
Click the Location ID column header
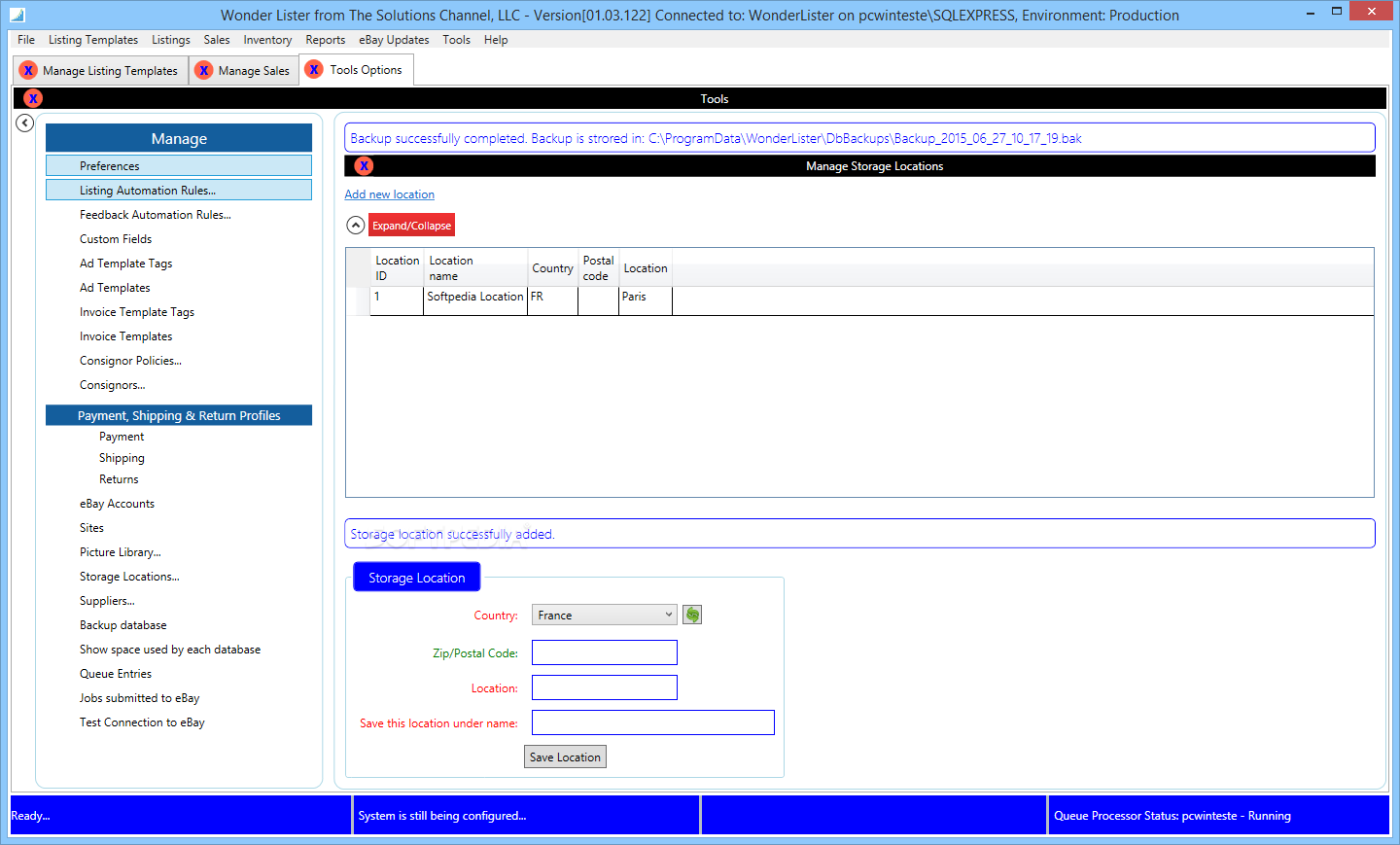click(398, 268)
